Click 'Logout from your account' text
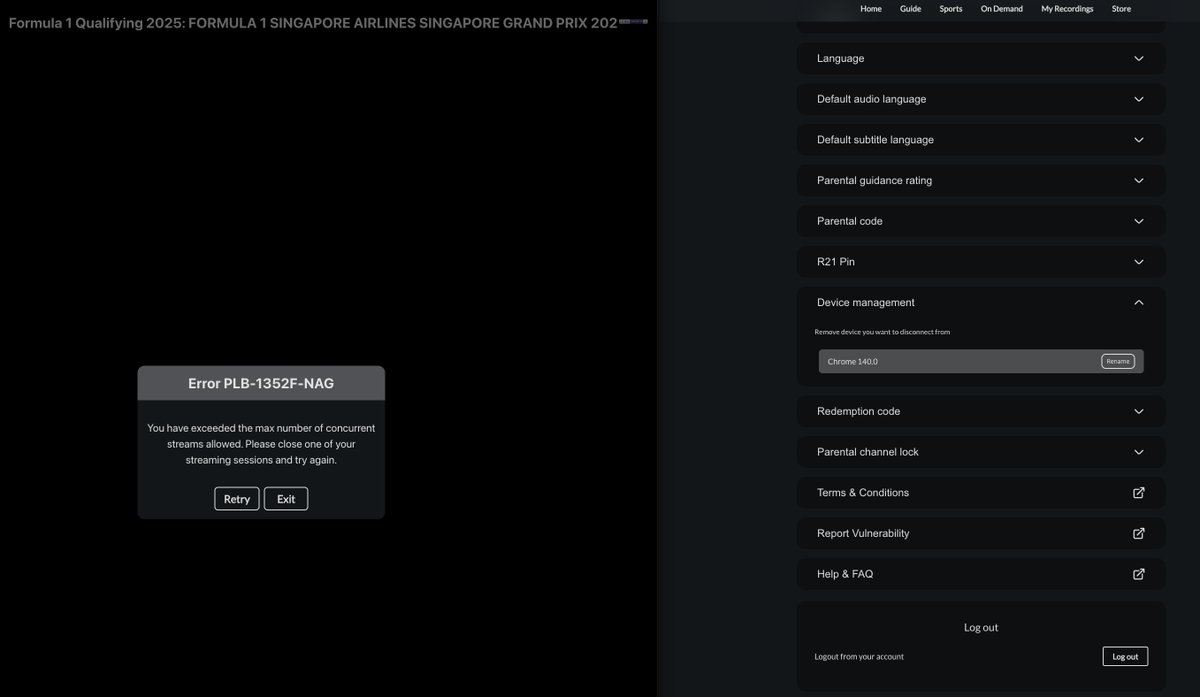This screenshot has height=697, width=1200. pyautogui.click(x=859, y=657)
